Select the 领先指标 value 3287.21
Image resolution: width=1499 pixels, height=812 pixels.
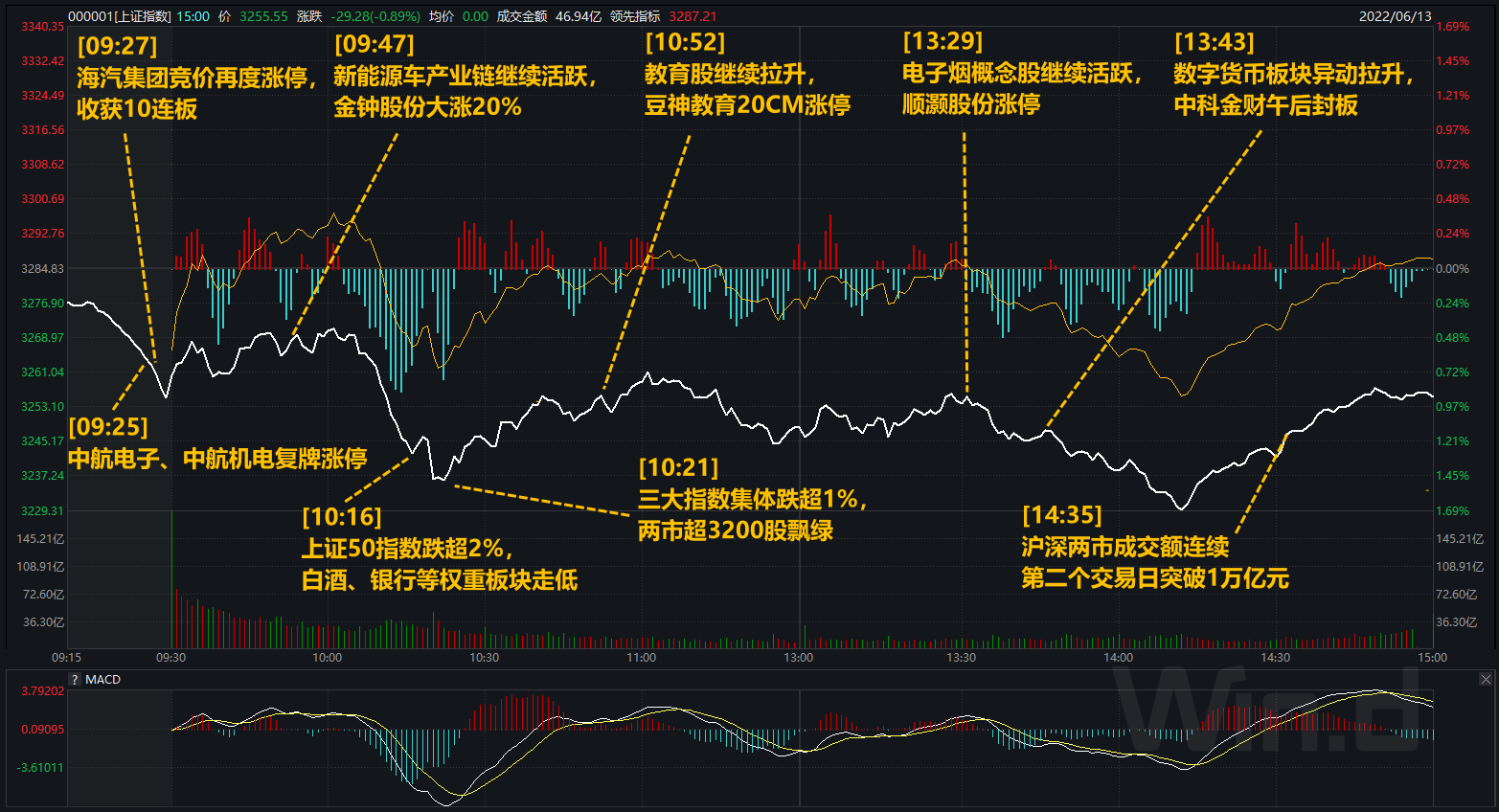(x=693, y=16)
